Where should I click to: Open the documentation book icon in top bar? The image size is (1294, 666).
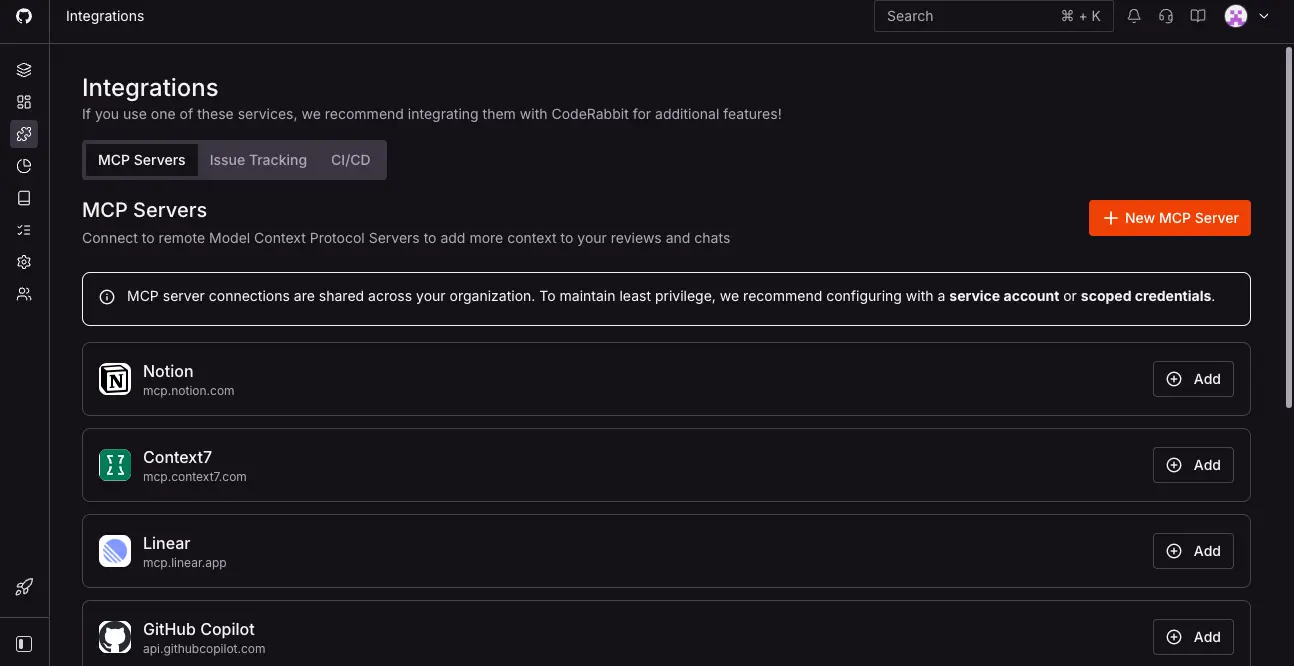(1197, 16)
